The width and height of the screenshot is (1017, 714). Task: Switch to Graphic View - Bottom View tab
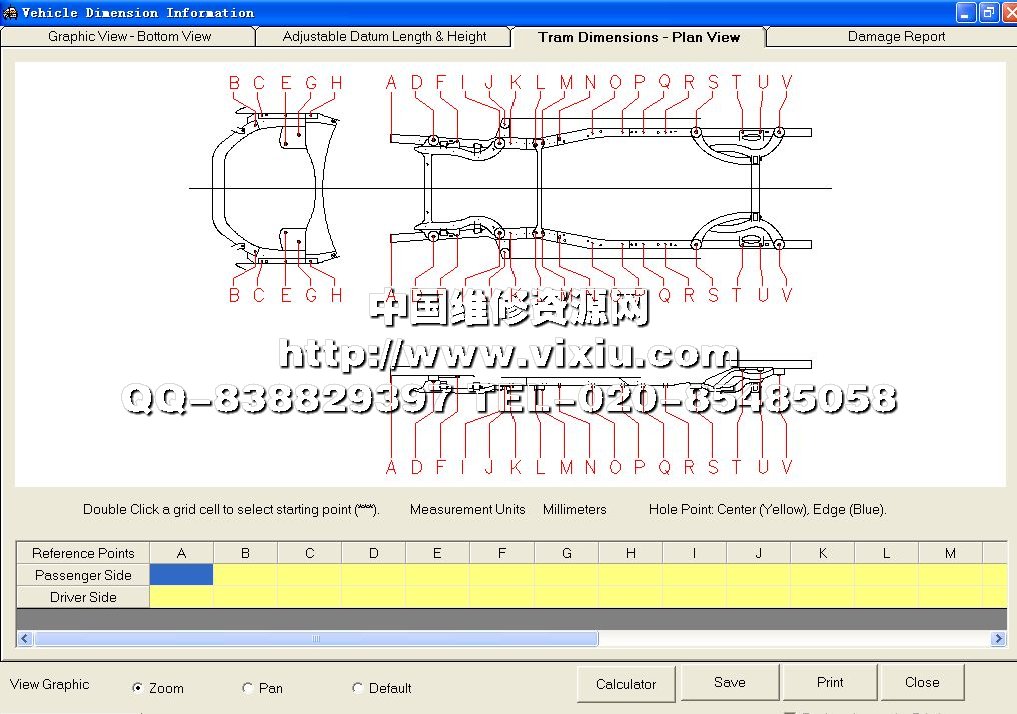[129, 37]
